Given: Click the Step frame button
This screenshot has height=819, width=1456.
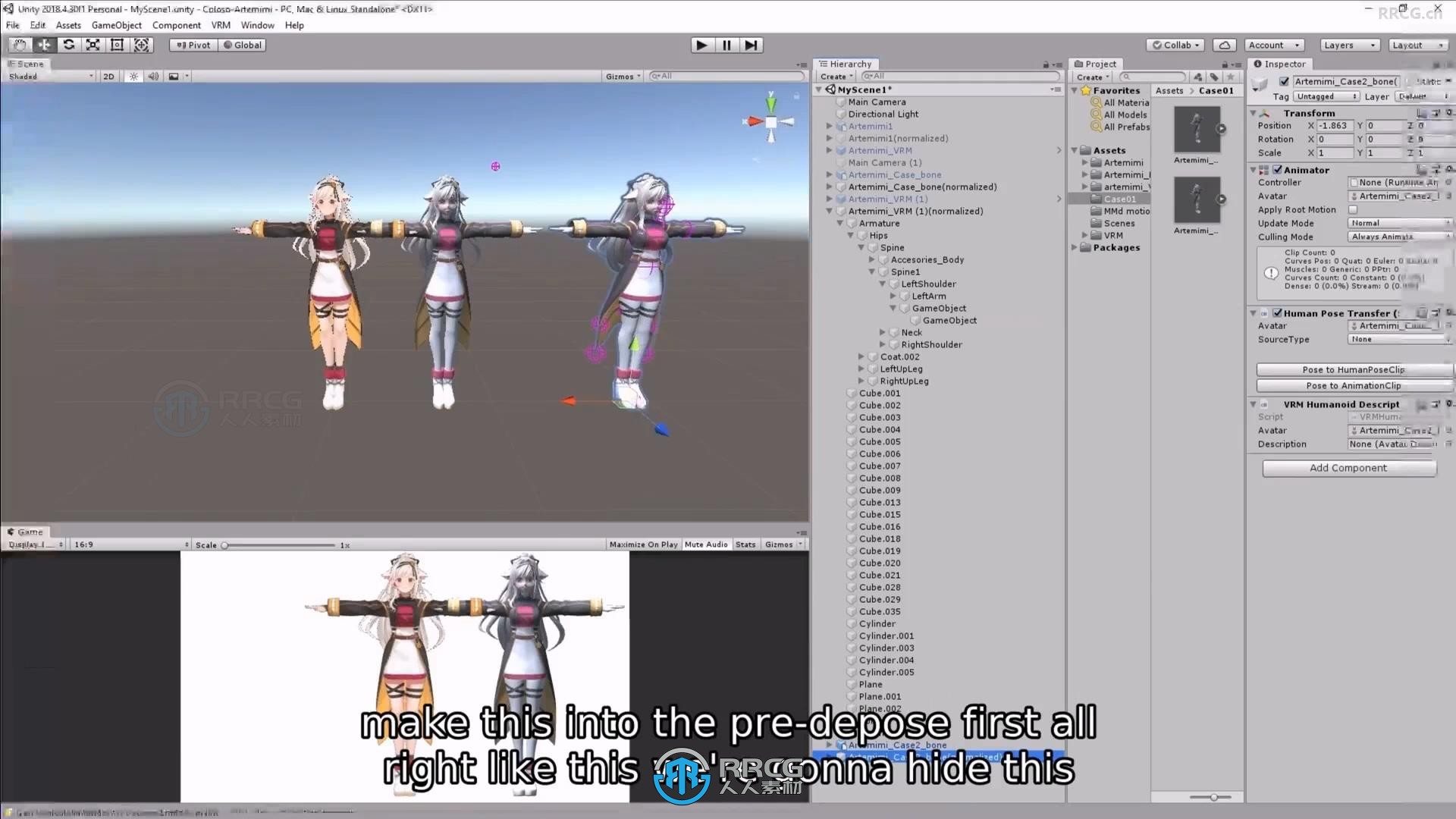Looking at the screenshot, I should point(751,45).
